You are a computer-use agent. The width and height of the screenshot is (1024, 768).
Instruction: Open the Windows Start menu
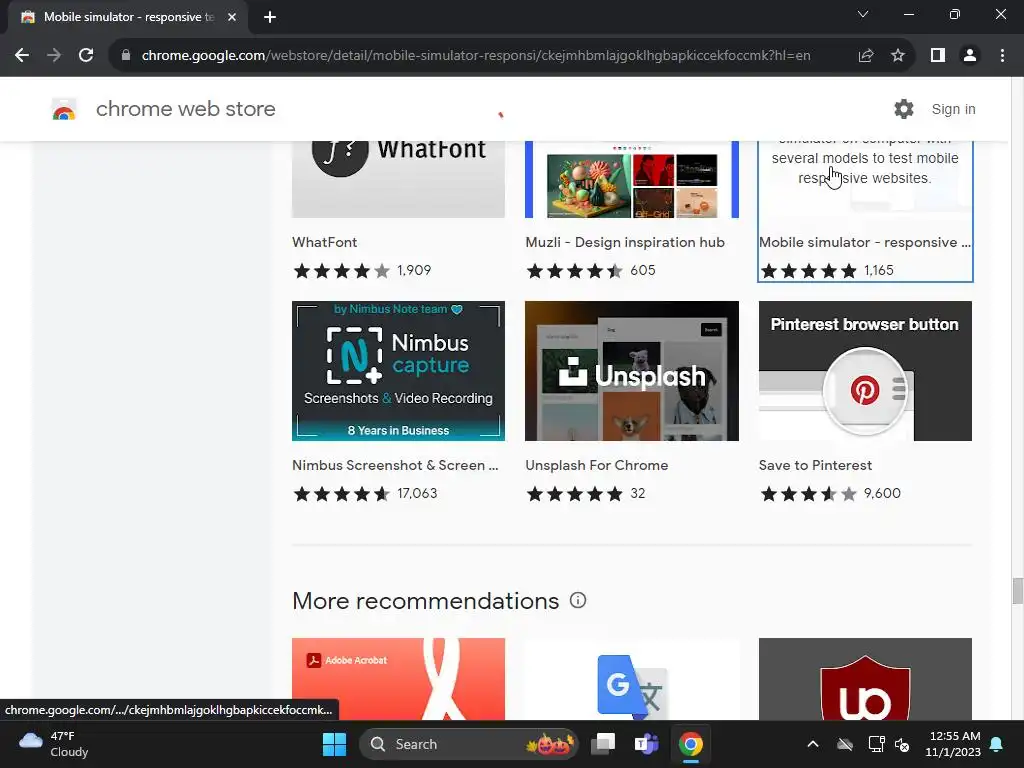334,744
